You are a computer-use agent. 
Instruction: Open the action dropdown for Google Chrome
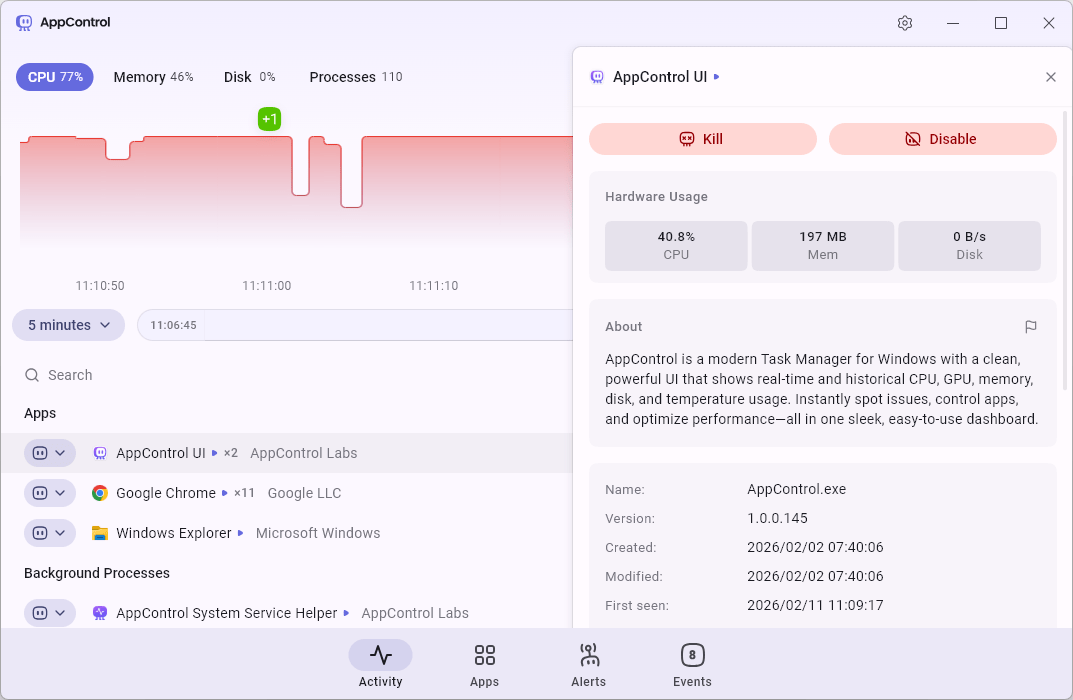[x=50, y=493]
